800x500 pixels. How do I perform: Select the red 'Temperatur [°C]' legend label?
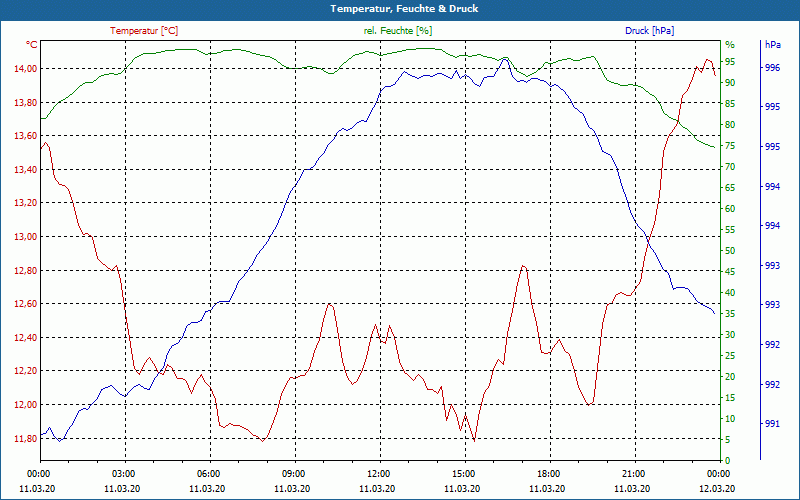click(x=144, y=31)
